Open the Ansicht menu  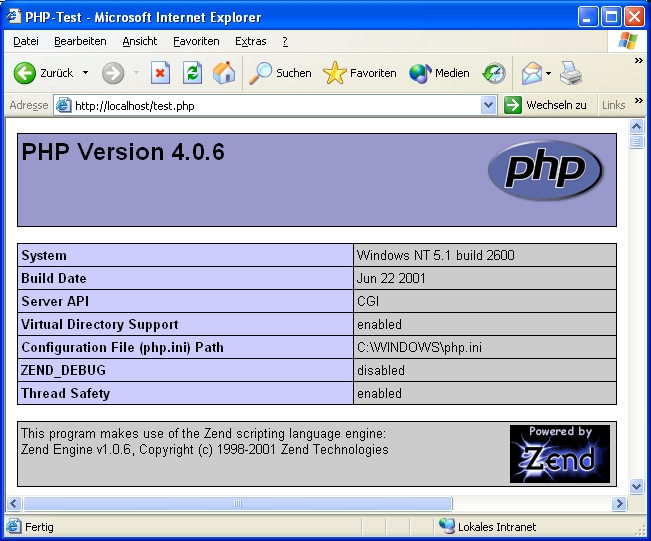(x=140, y=41)
